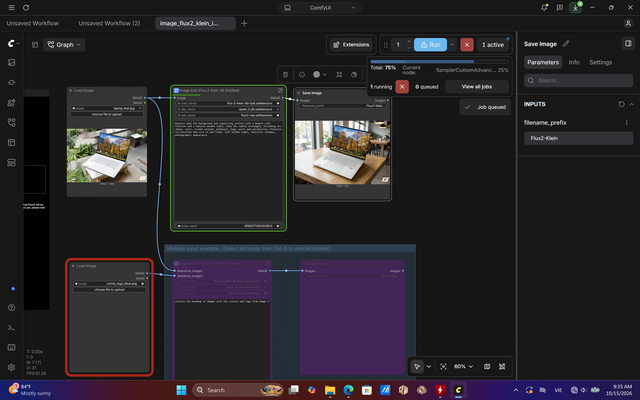Collapse the INPUTS section
This screenshot has height=400, width=640.
coord(631,104)
